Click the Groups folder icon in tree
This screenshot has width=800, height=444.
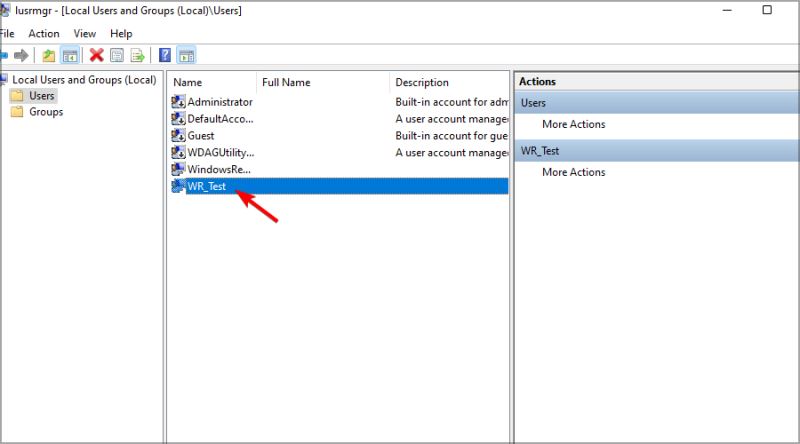tap(17, 112)
